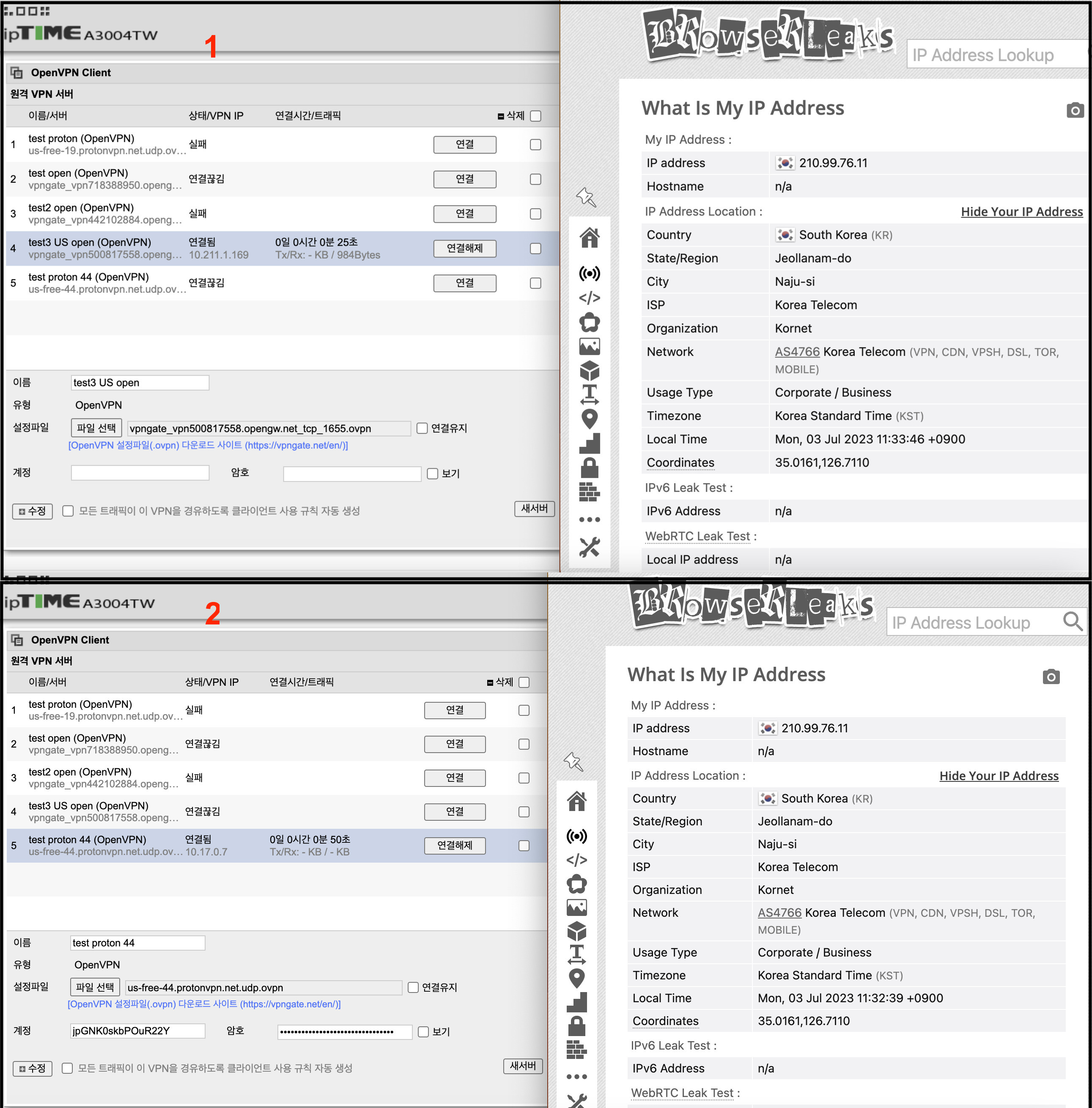The image size is (1092, 1108).
Task: Enable 연결유지 checkbox next to us-free-44.protonvpn file
Action: coord(413,987)
